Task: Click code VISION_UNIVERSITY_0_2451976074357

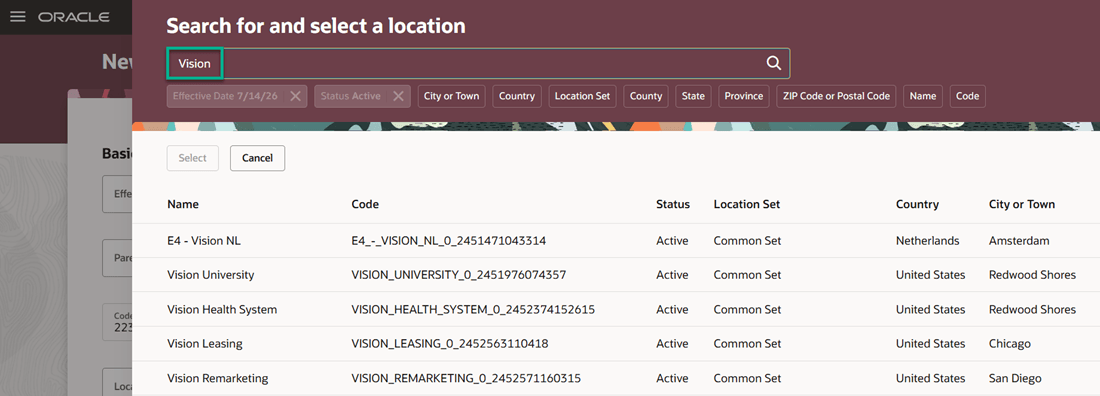Action: click(459, 275)
